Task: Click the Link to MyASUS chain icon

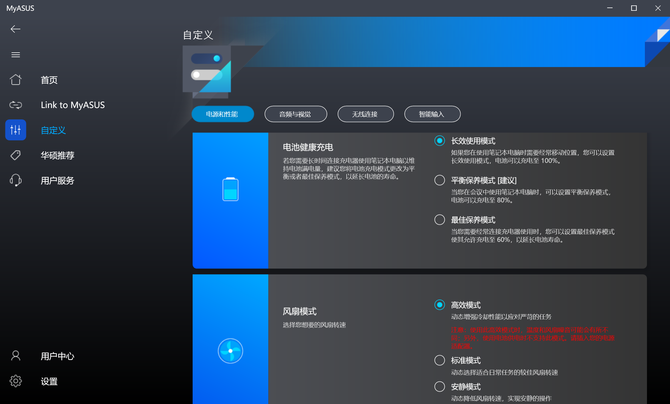Action: click(15, 105)
